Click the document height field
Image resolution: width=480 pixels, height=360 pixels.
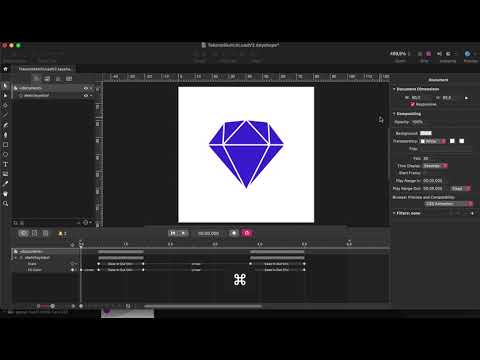[451, 97]
